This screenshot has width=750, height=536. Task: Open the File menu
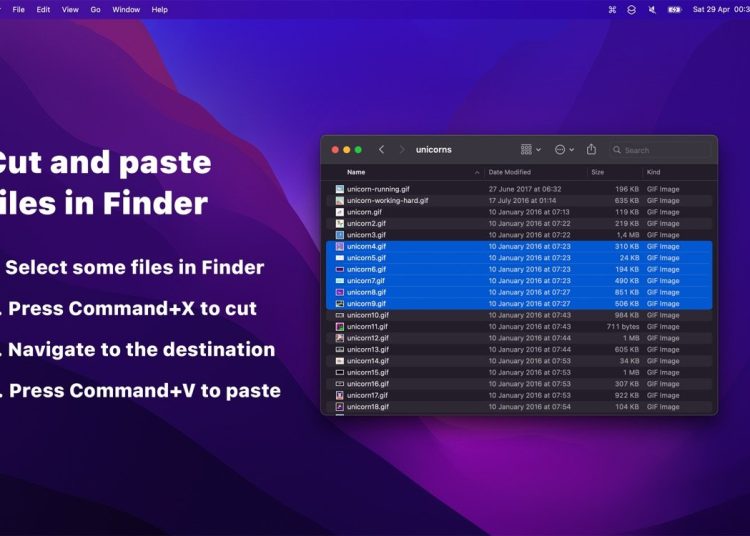(18, 9)
